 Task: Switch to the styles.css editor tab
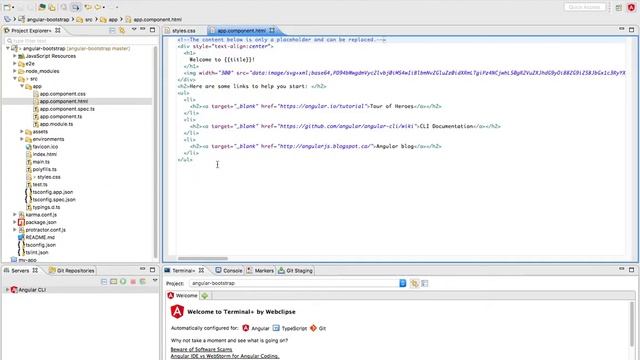184,31
